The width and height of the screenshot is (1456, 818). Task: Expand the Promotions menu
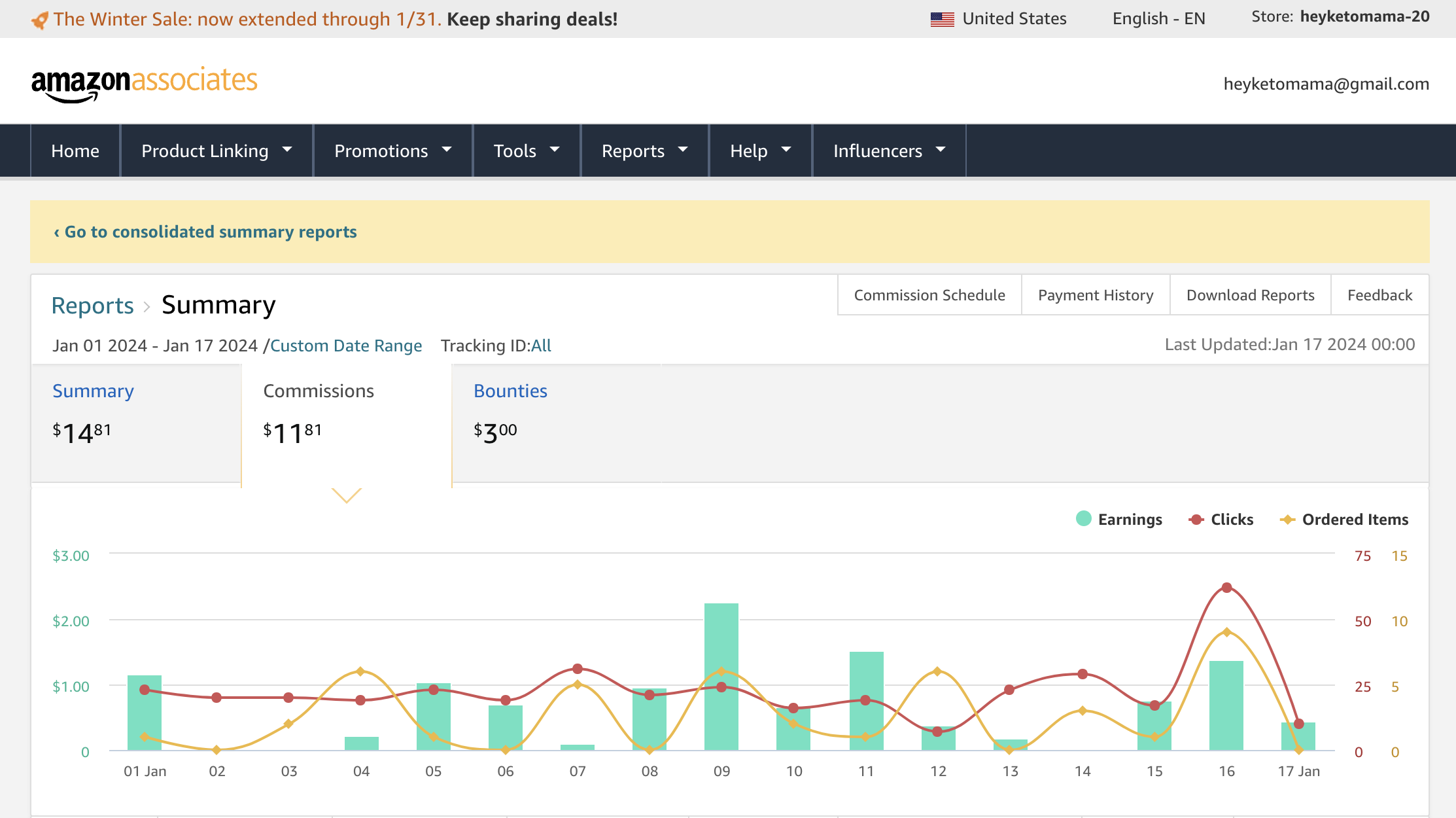pos(392,151)
